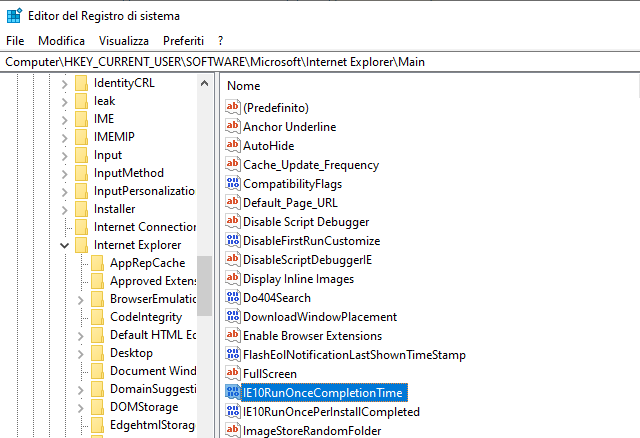Expand the DOMStorage subkey
This screenshot has height=438, width=640.
(80, 407)
